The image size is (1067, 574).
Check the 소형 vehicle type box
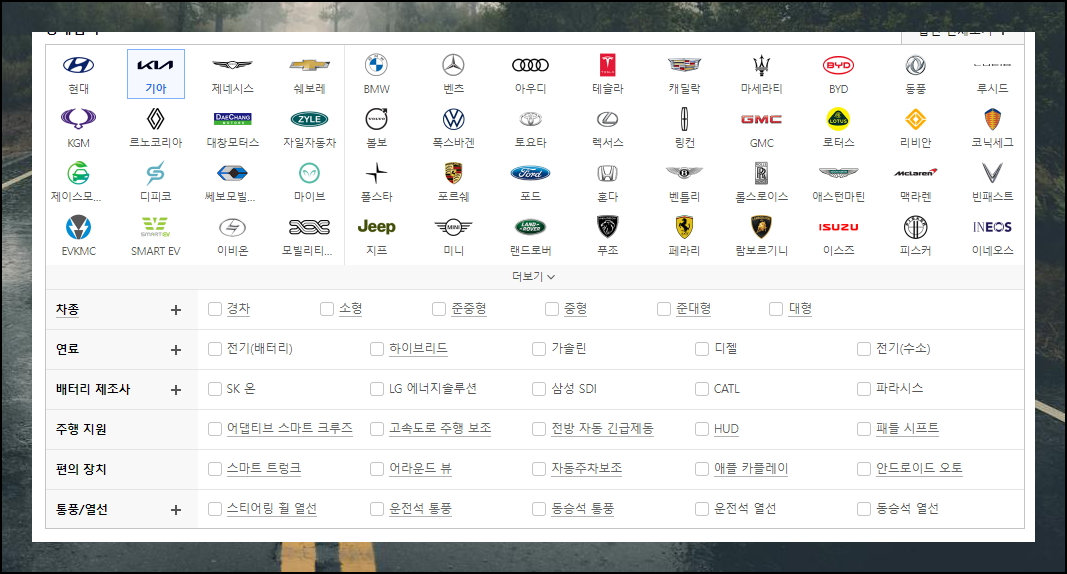327,309
